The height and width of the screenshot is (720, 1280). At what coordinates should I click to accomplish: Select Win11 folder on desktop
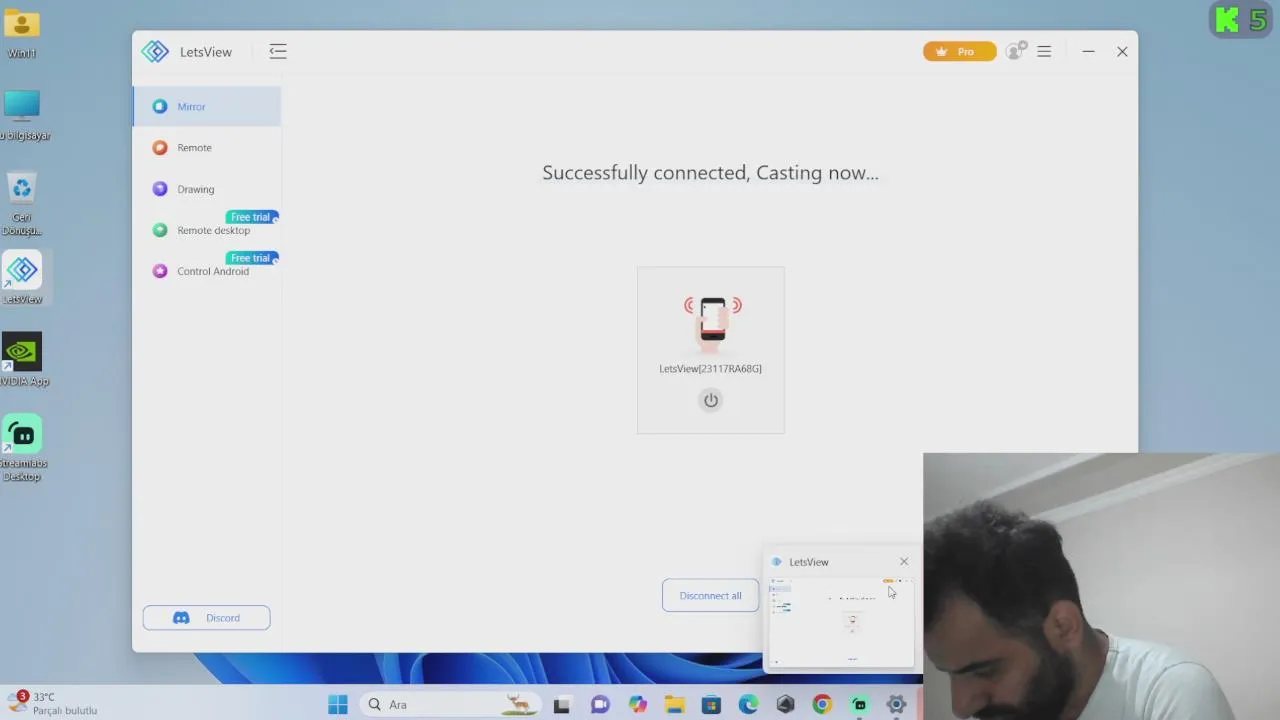21,33
